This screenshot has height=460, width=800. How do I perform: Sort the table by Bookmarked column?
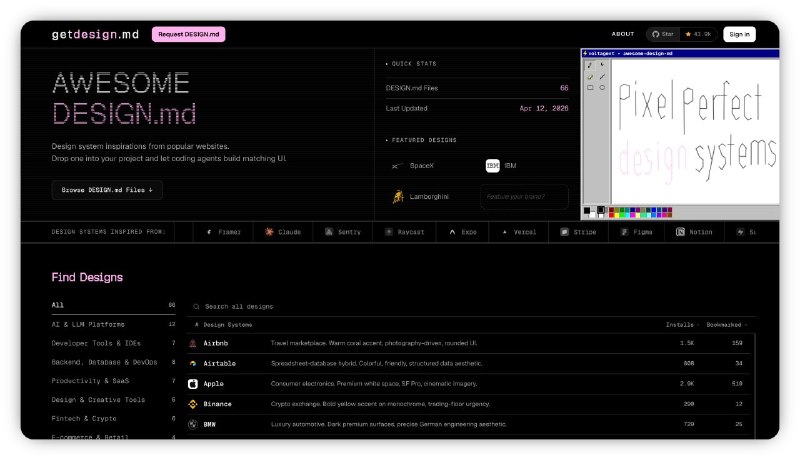pyautogui.click(x=725, y=325)
